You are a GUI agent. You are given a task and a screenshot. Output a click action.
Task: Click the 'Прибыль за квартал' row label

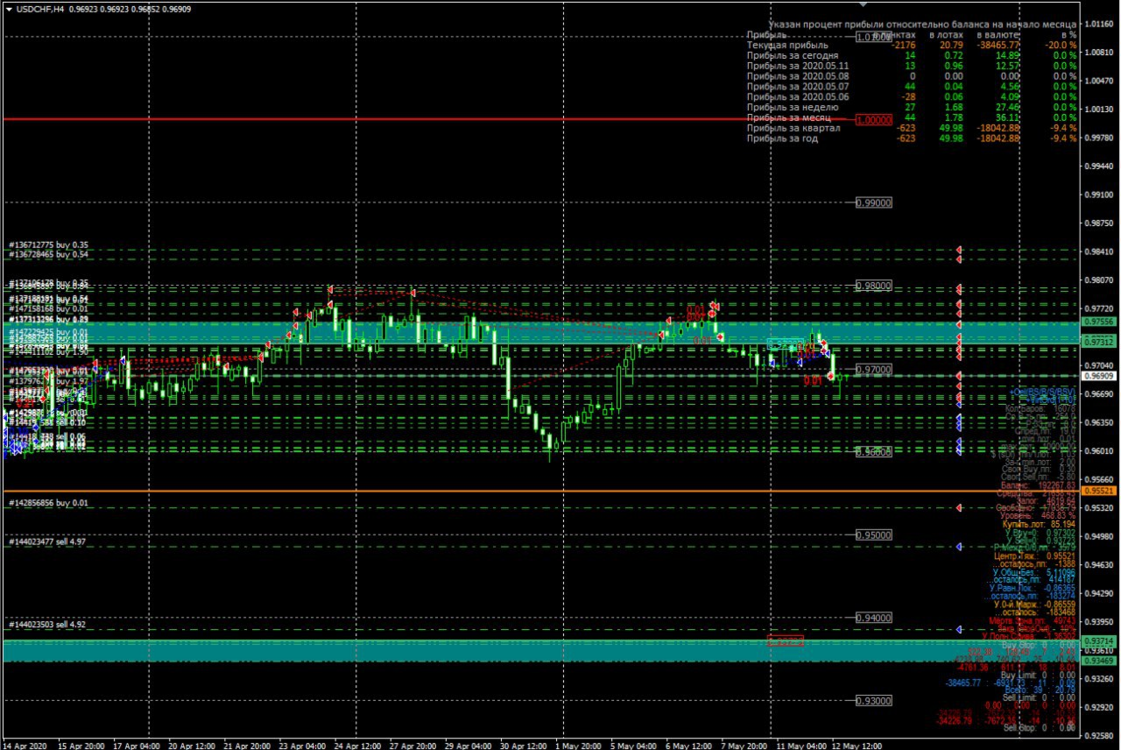coord(794,128)
